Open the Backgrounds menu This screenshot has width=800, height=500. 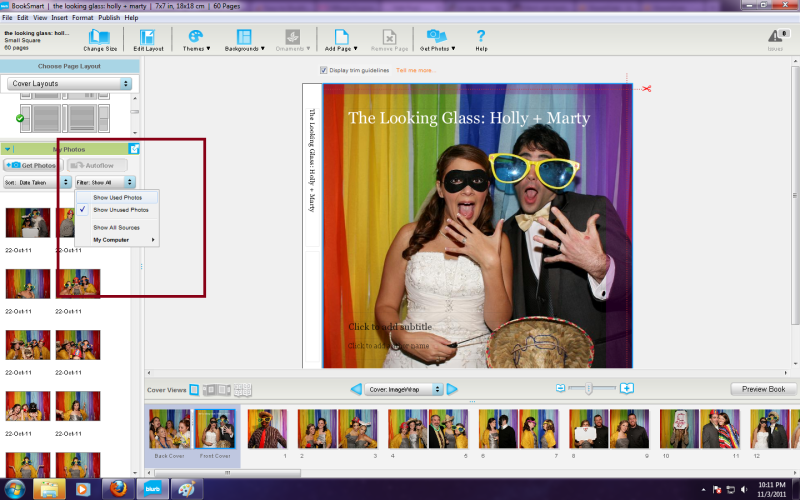pos(244,40)
